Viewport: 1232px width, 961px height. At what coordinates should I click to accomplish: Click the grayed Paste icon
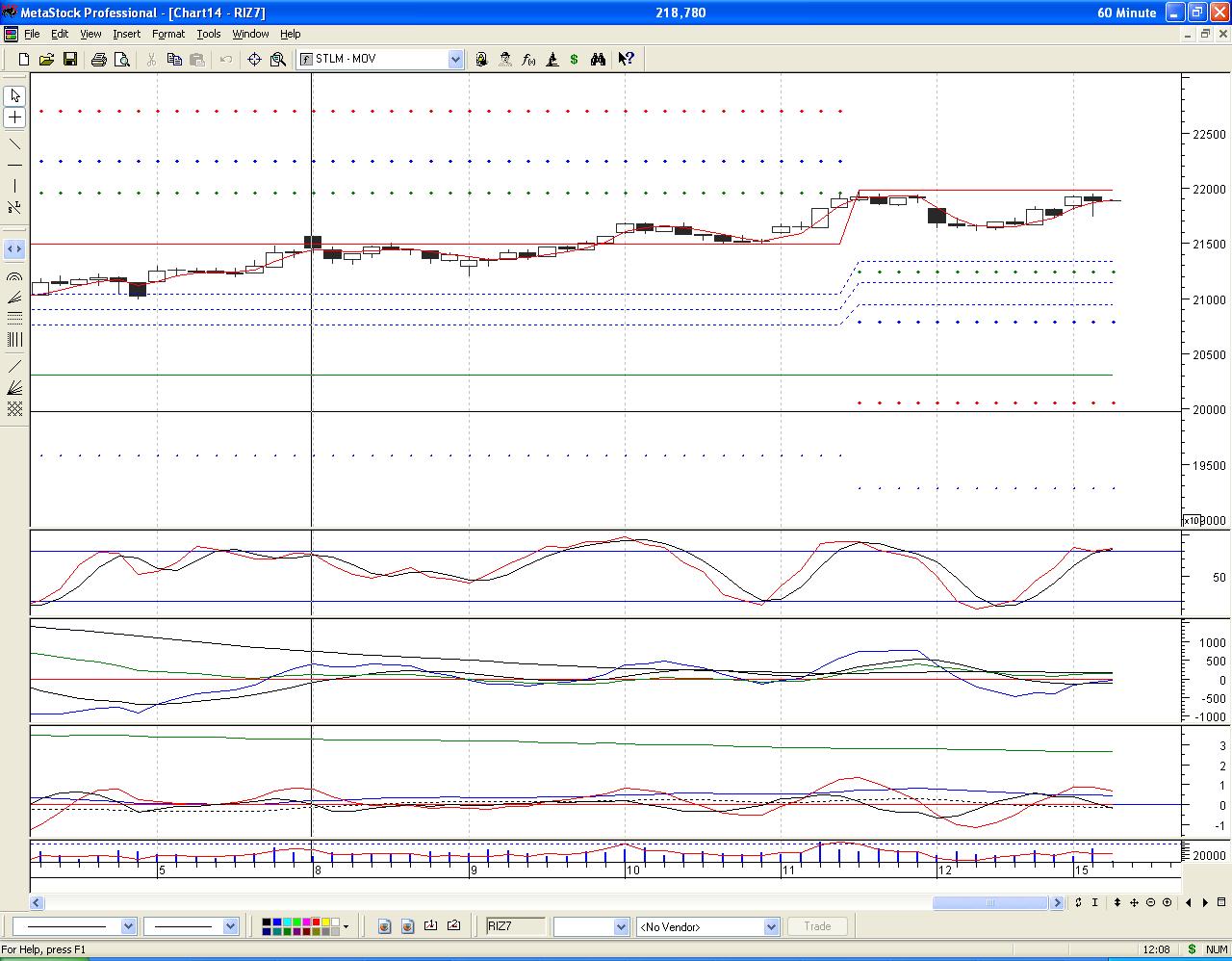(x=197, y=59)
